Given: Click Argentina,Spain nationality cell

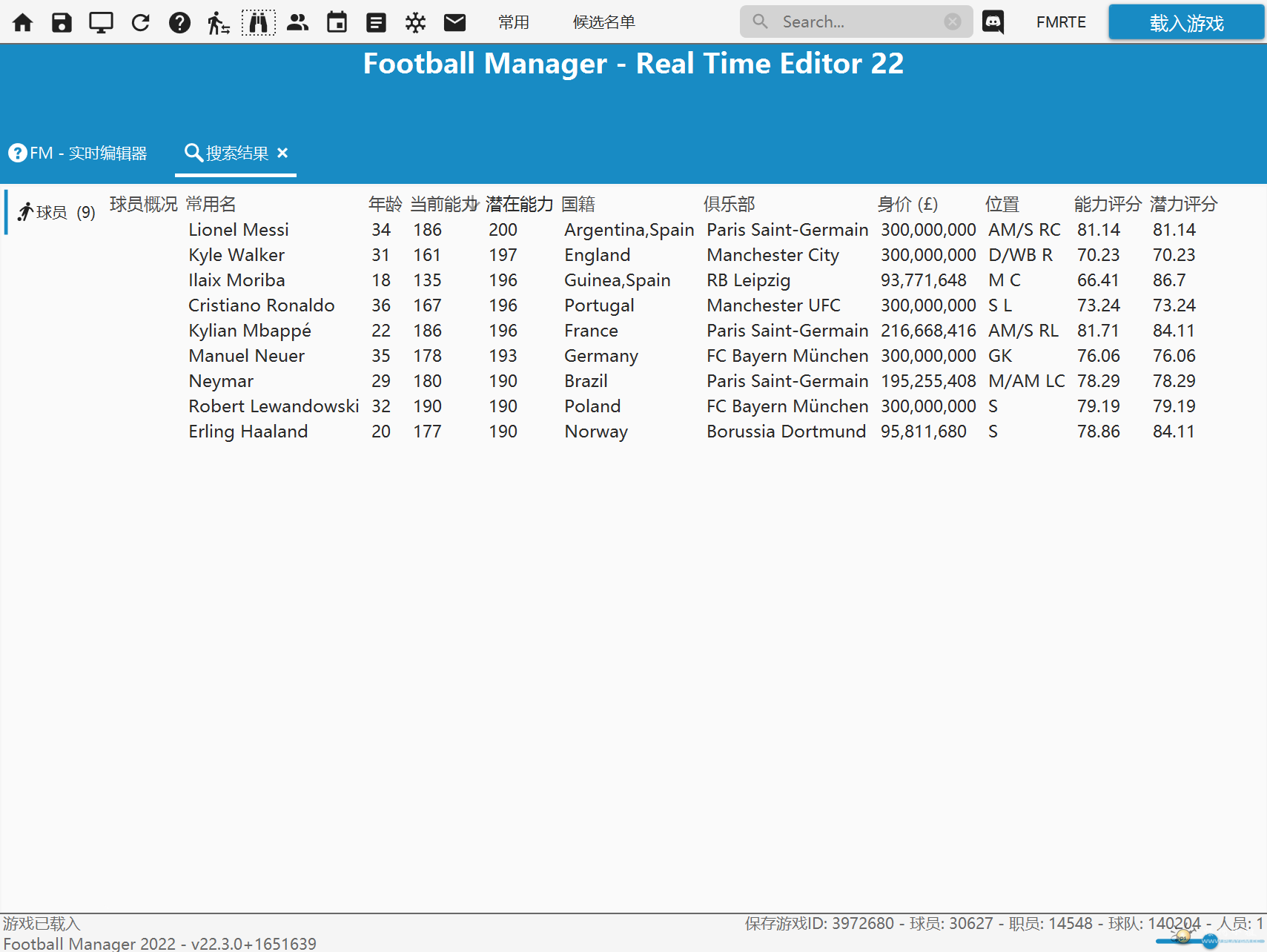Looking at the screenshot, I should 629,230.
